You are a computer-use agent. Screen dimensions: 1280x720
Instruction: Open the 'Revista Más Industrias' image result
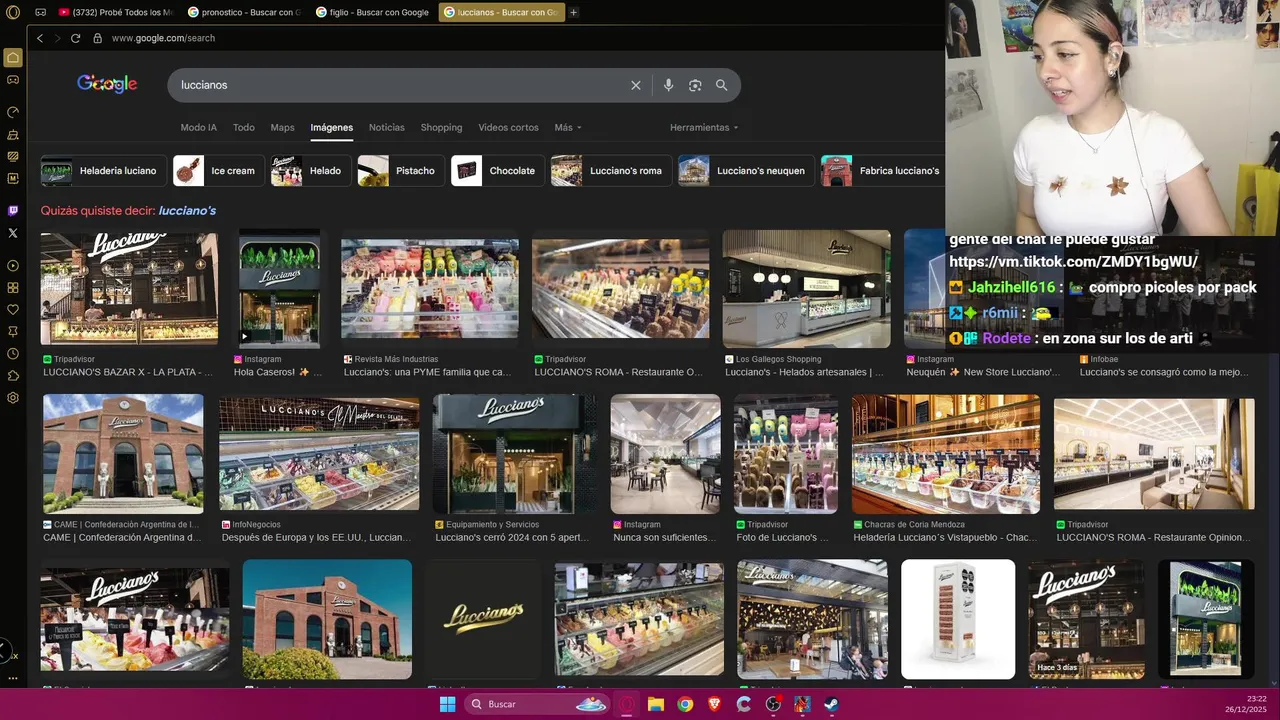click(430, 289)
